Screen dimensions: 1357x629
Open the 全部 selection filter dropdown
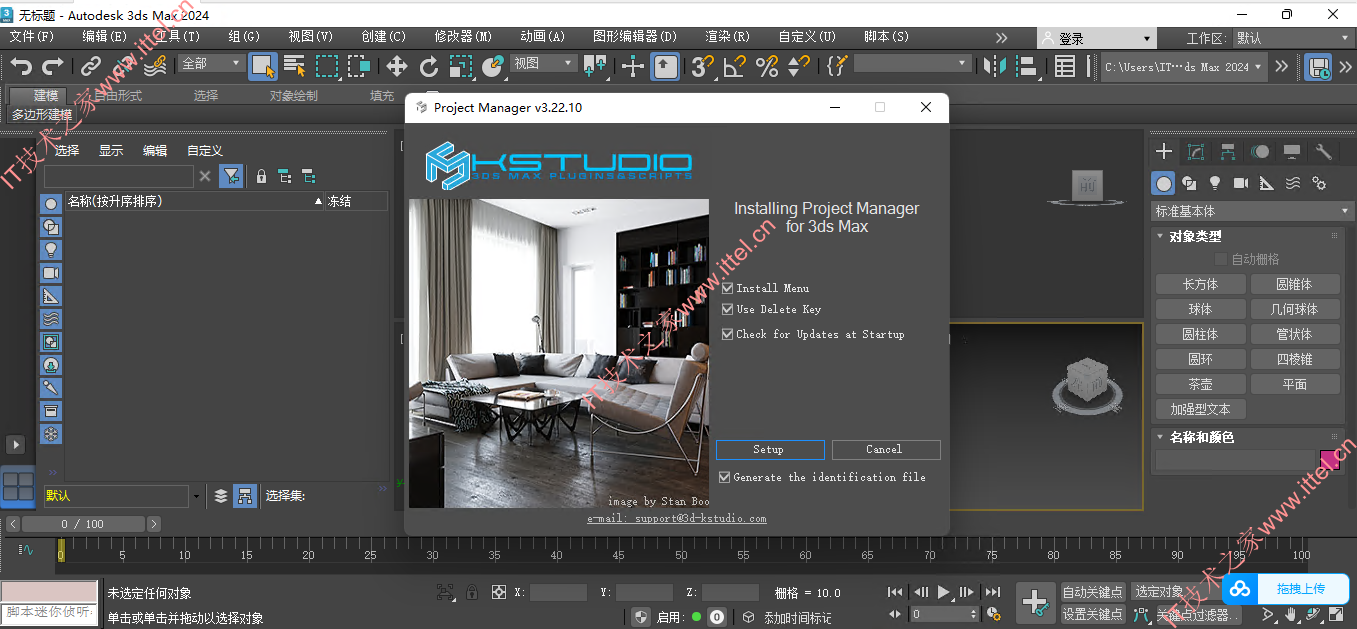[211, 63]
